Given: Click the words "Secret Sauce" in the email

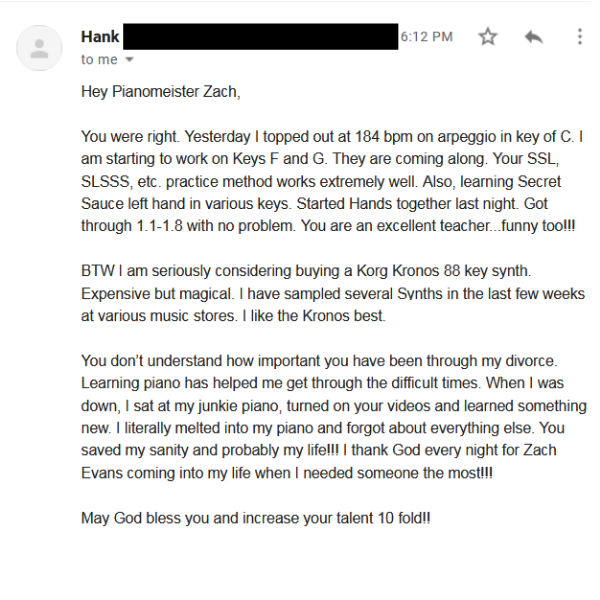Looking at the screenshot, I should pos(515,181).
